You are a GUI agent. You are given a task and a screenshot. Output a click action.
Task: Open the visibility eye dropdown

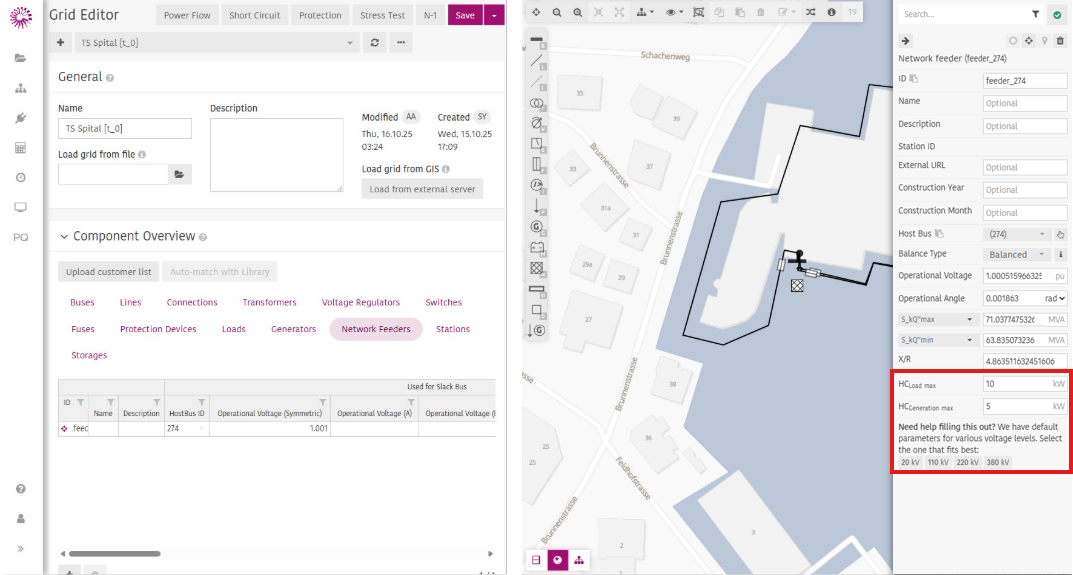(x=676, y=12)
